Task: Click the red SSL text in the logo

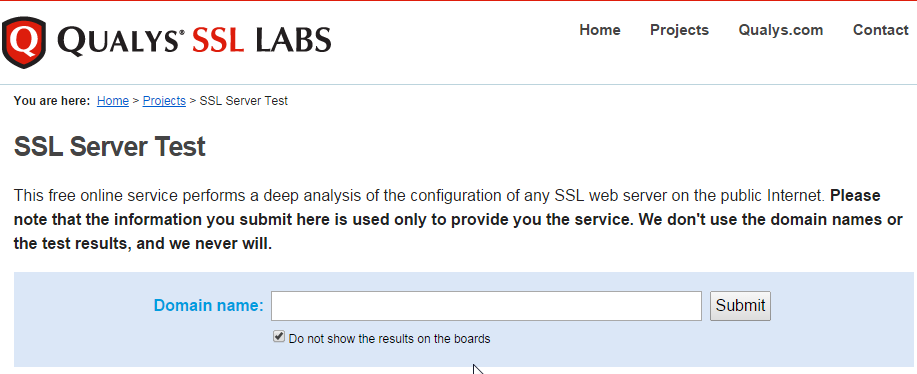Action: coord(218,41)
